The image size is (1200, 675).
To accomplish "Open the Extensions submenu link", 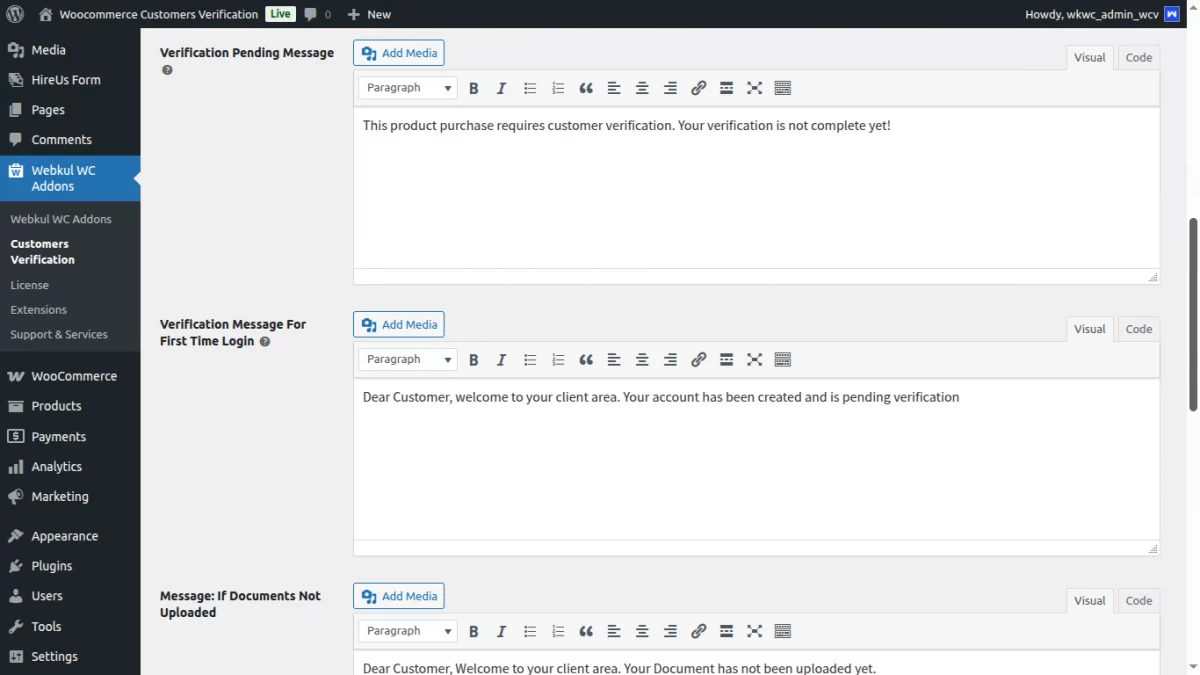I will point(39,310).
